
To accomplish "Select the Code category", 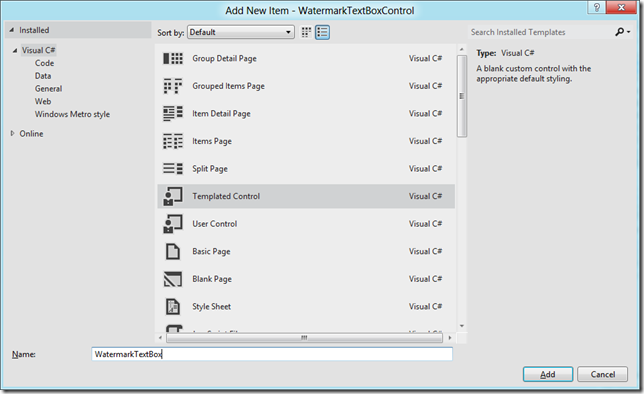I will coord(44,63).
